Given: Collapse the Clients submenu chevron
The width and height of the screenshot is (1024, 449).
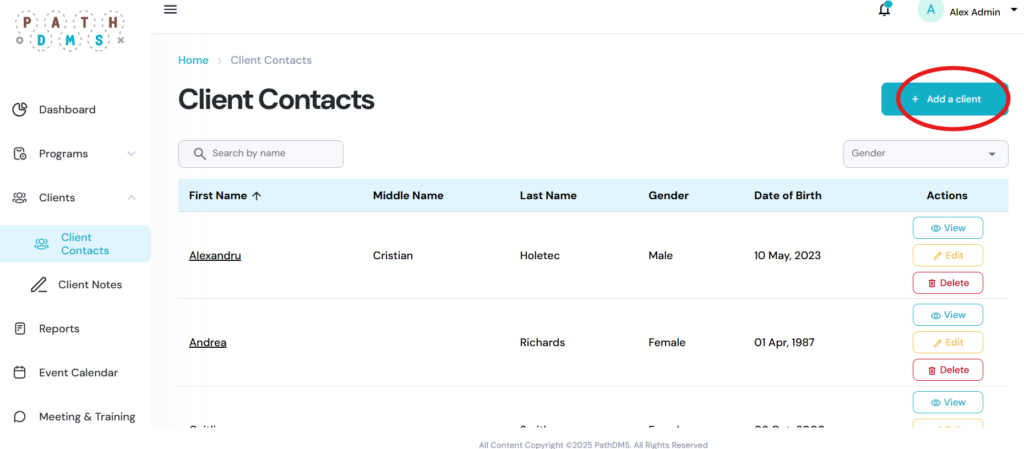Looking at the screenshot, I should point(131,198).
